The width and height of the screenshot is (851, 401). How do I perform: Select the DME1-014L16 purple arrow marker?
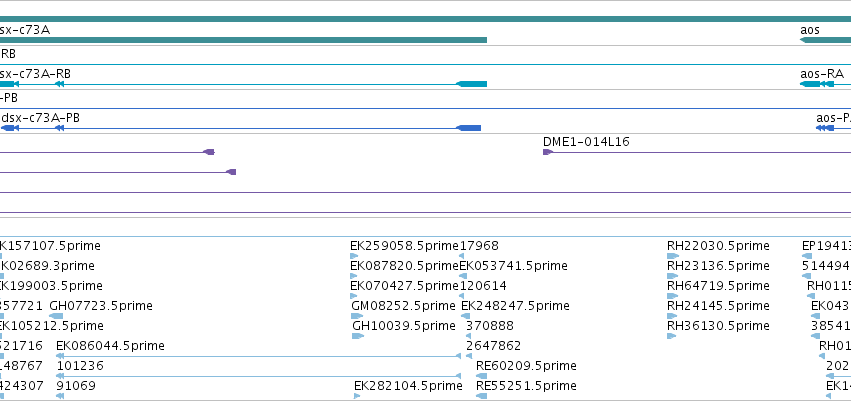pos(548,152)
